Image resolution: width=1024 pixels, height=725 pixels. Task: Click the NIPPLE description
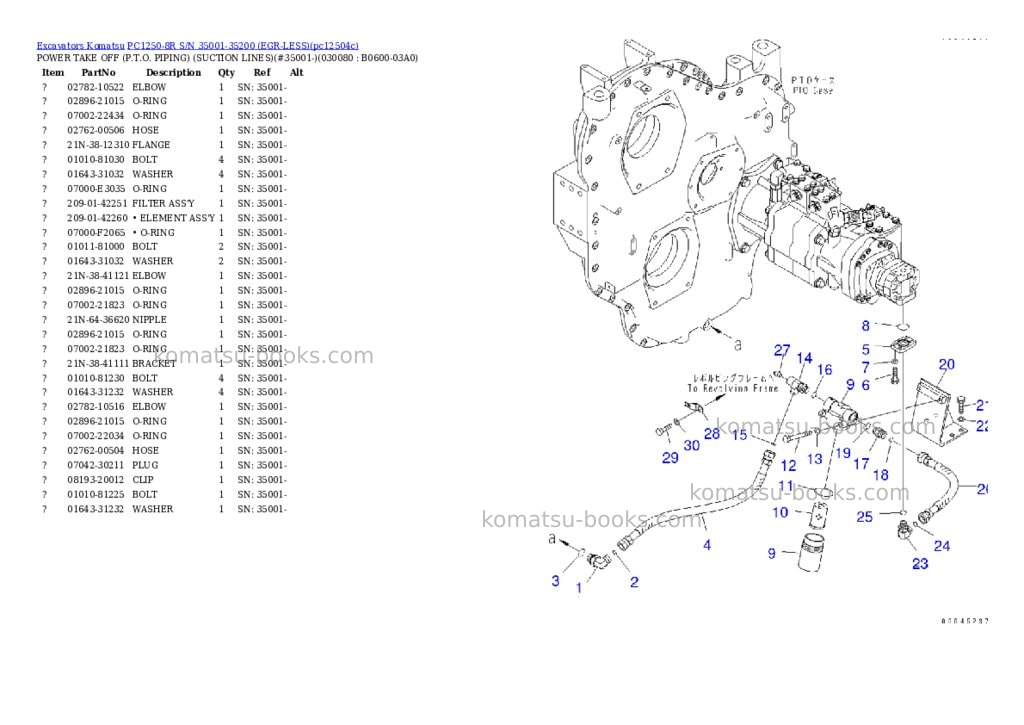point(149,319)
